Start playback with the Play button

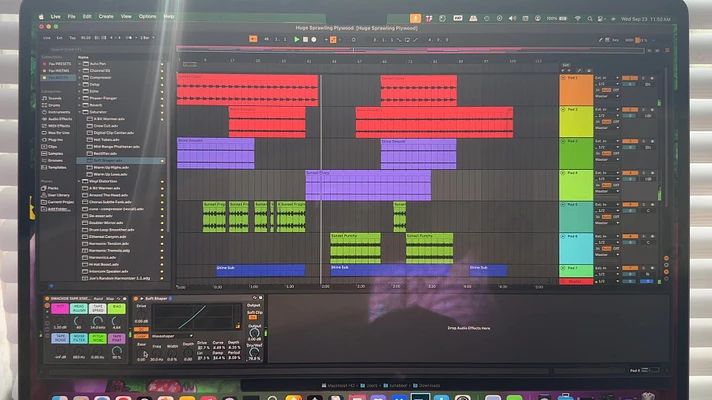coord(297,40)
